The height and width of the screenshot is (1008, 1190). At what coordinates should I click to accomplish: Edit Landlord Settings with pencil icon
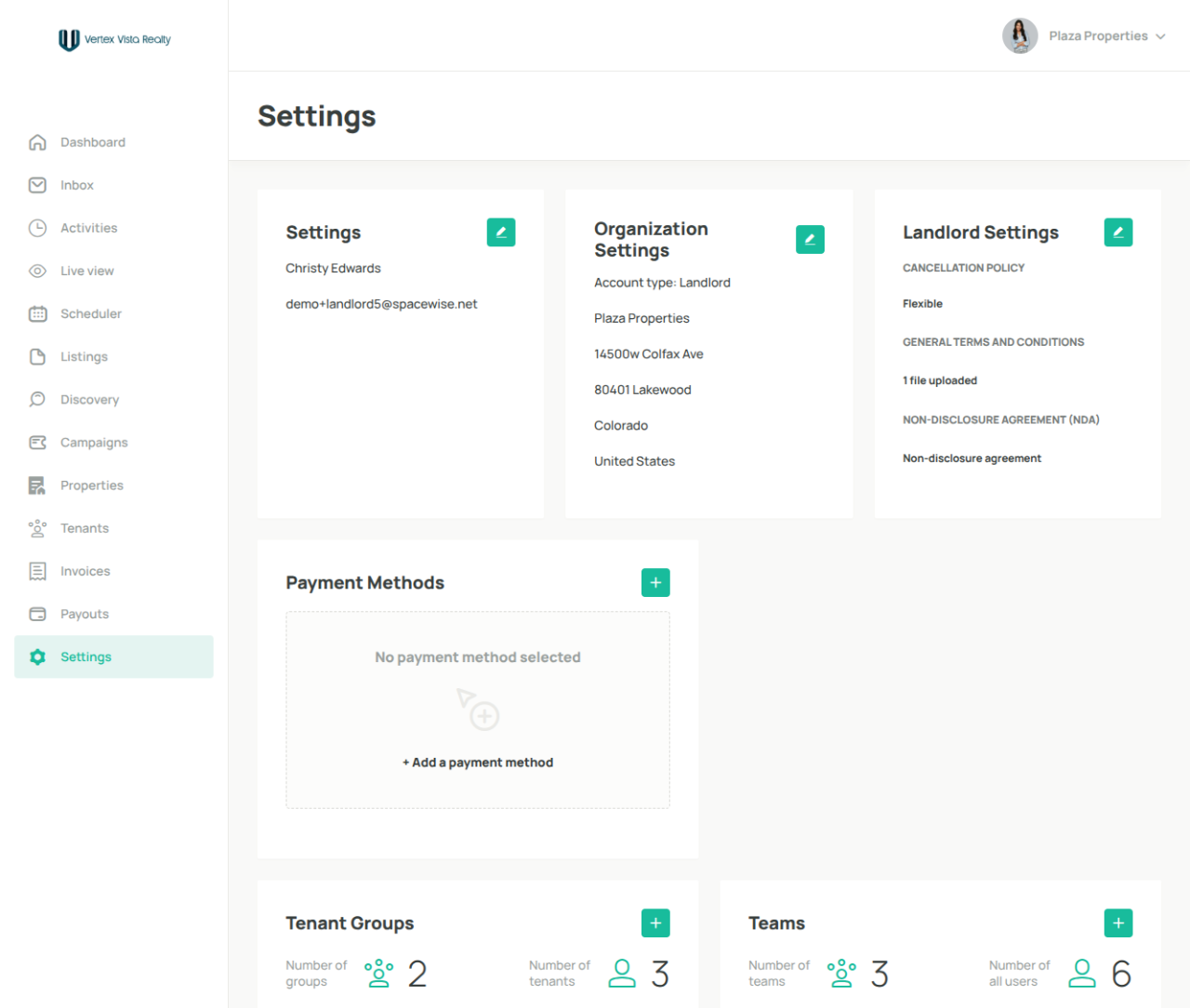coord(1118,232)
